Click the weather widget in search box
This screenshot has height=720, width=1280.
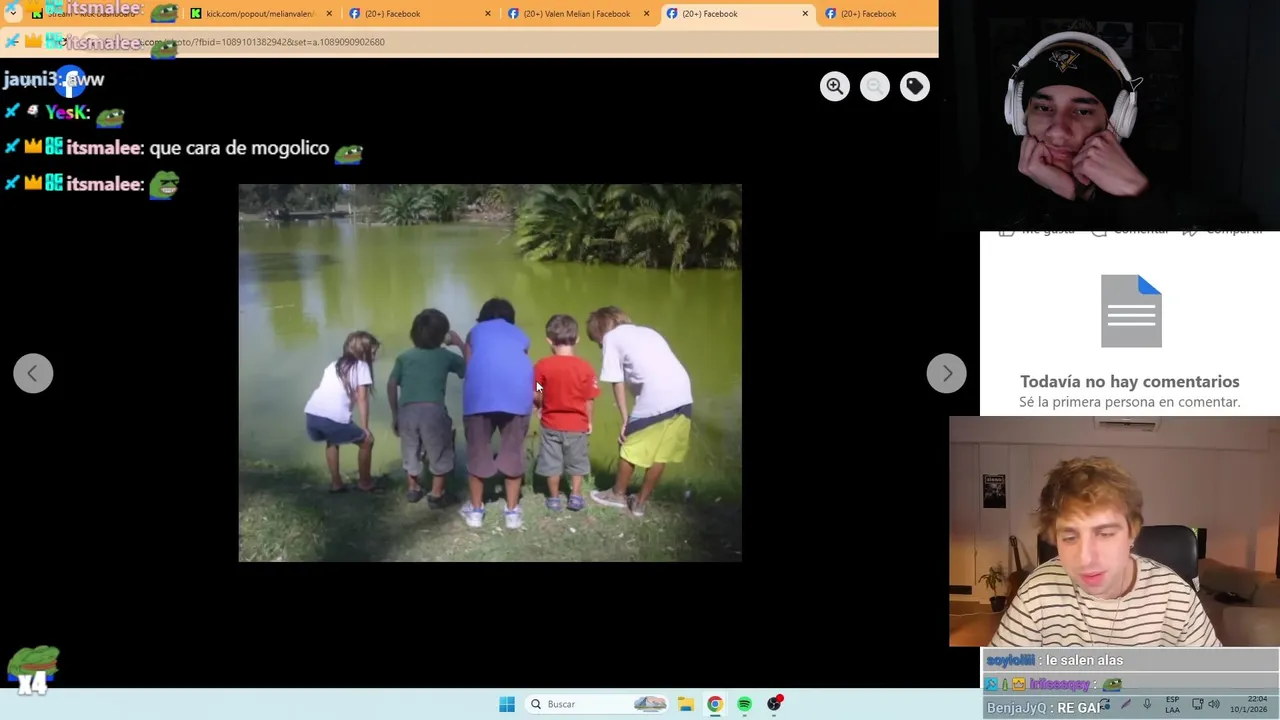pos(650,704)
